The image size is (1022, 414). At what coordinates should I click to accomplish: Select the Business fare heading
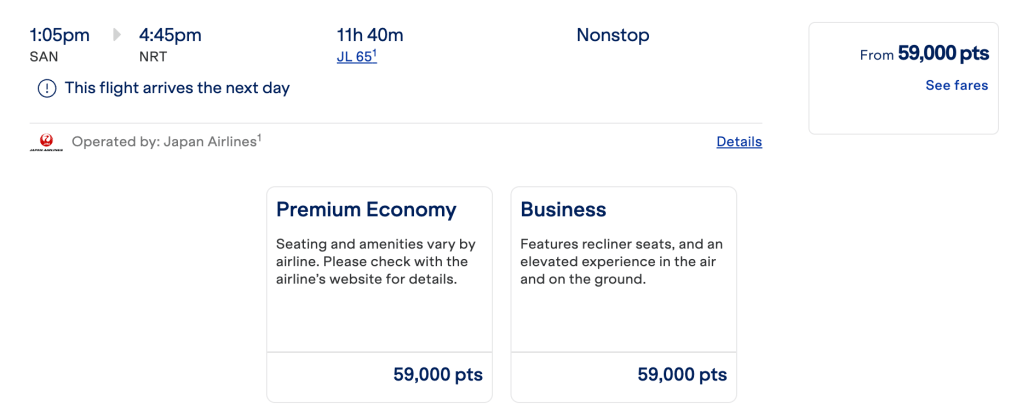(563, 210)
